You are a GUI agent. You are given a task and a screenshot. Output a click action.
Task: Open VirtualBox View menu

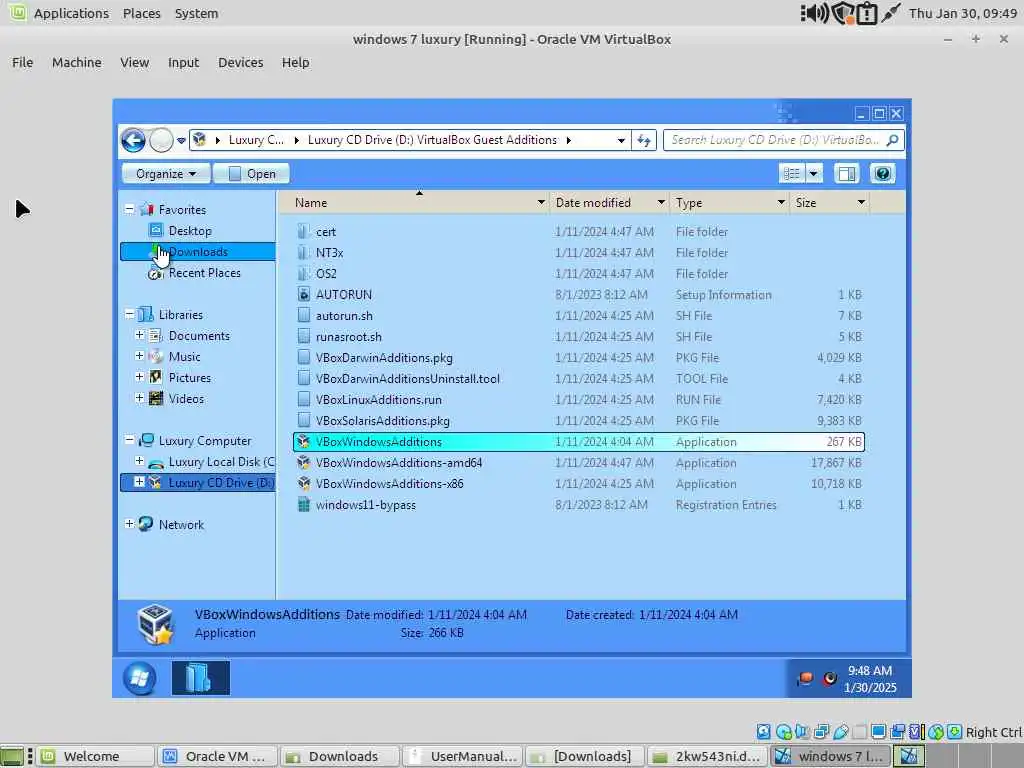coord(135,62)
